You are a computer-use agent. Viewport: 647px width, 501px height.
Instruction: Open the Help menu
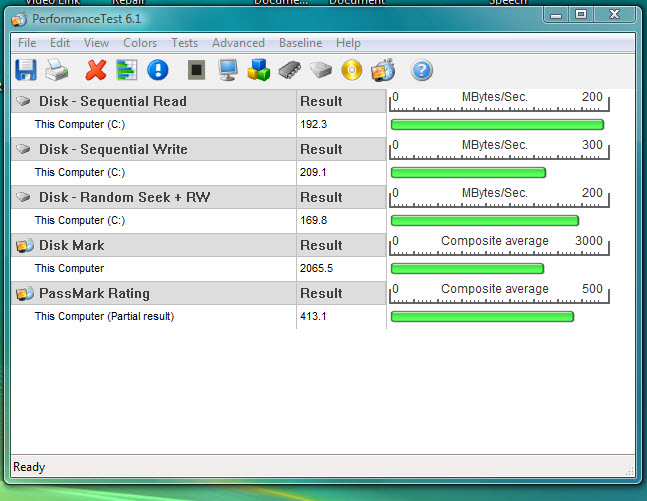[348, 43]
